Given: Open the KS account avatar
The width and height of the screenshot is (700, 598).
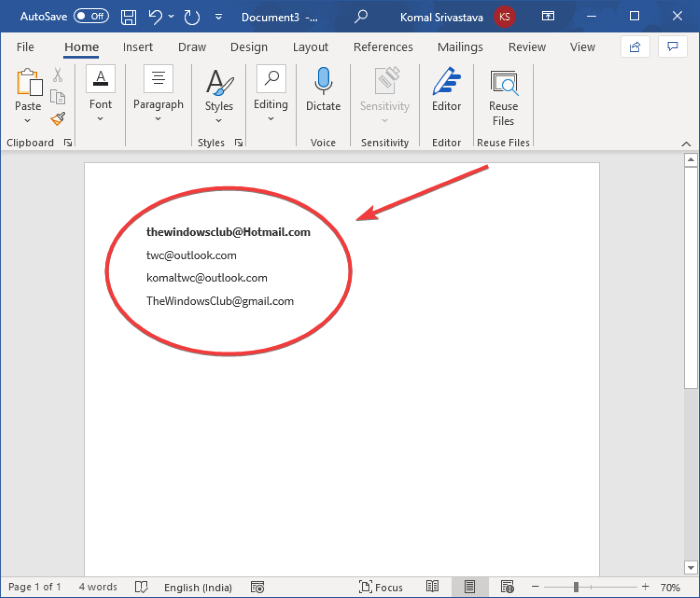Looking at the screenshot, I should click(x=504, y=17).
